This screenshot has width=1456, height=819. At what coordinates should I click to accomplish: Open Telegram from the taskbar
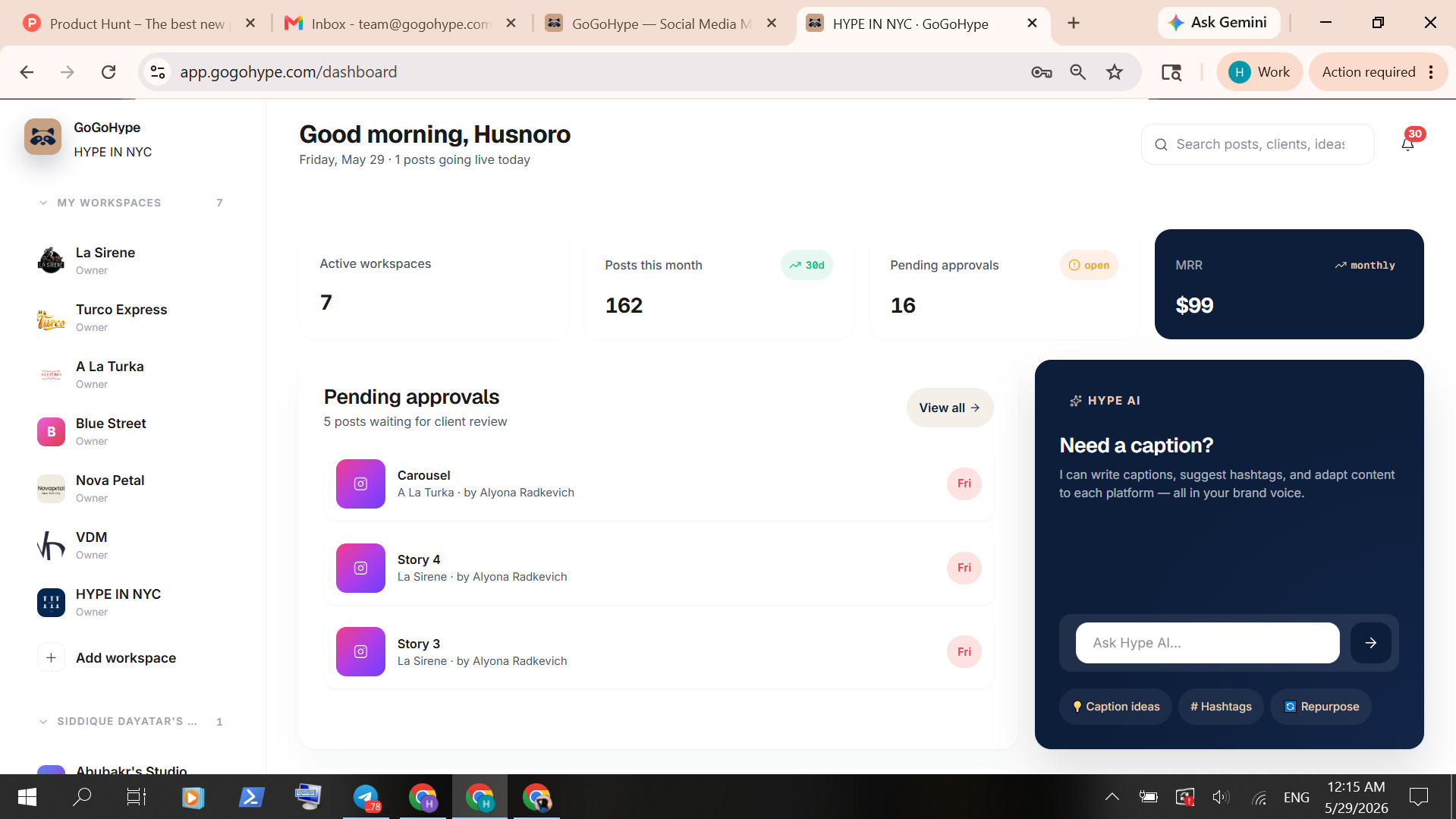(366, 797)
